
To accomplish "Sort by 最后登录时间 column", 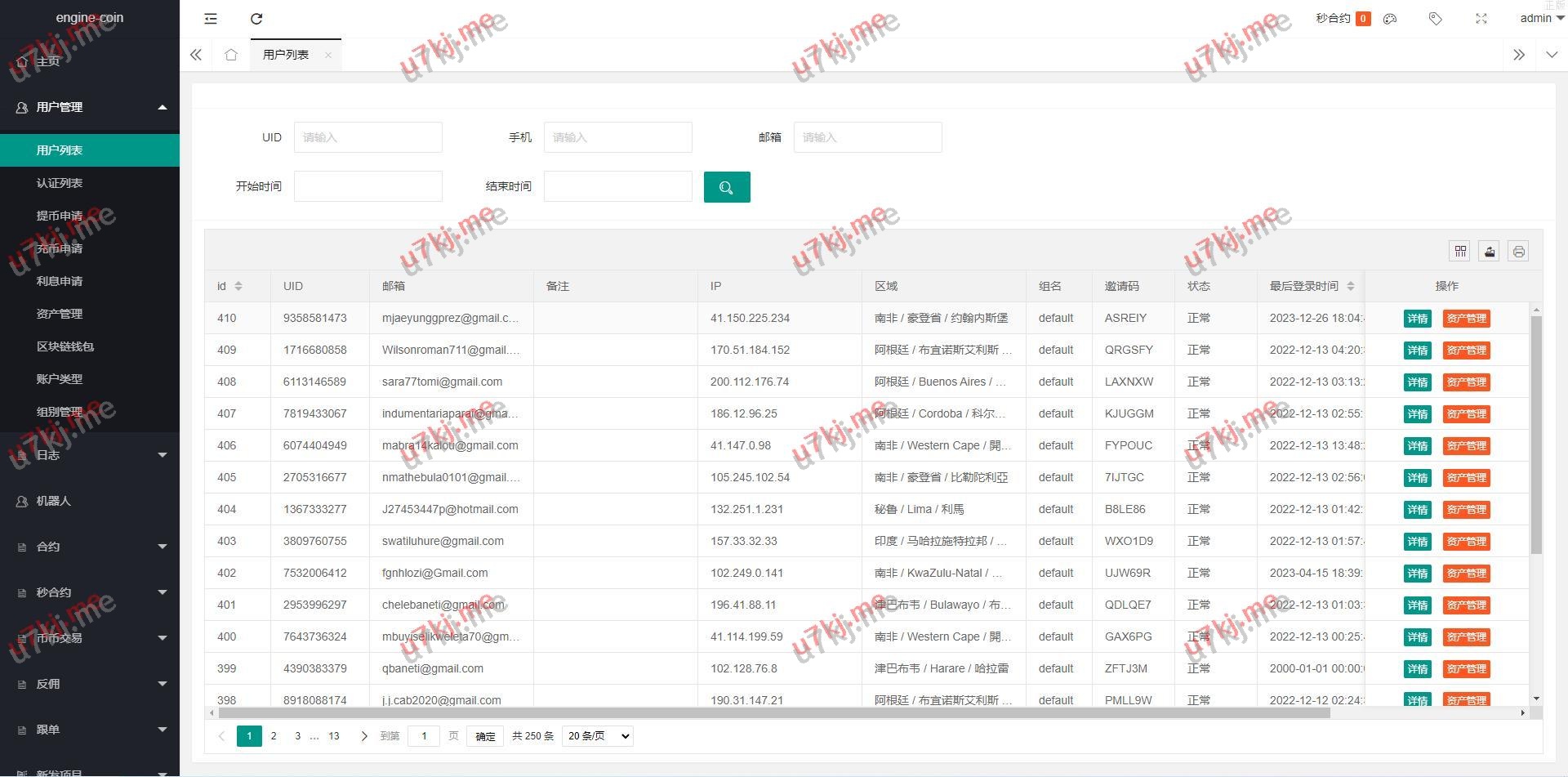I will pyautogui.click(x=1350, y=286).
